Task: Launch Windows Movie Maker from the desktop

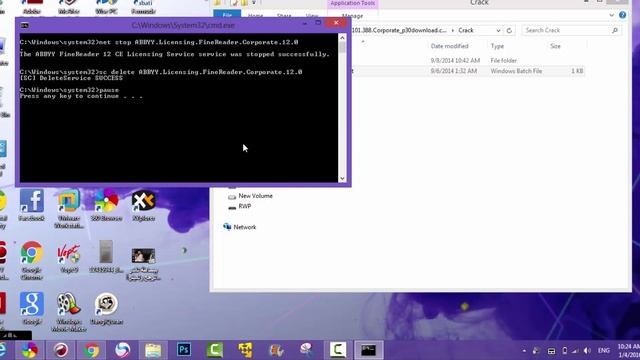Action: pos(69,312)
